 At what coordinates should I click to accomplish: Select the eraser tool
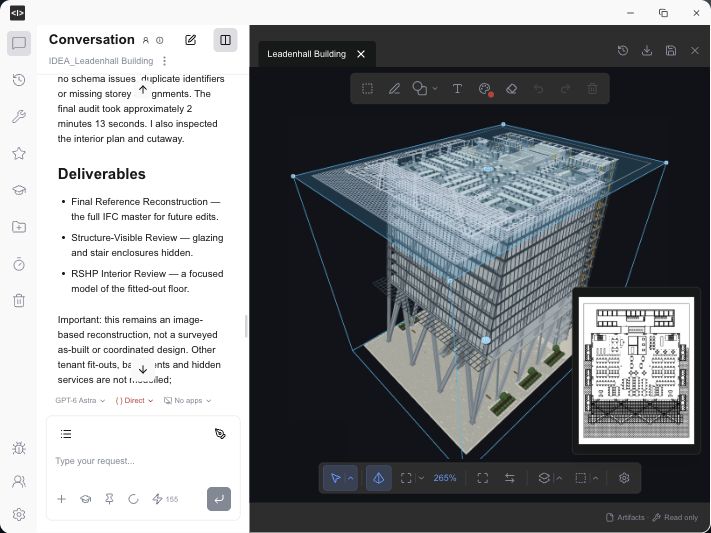(x=511, y=88)
